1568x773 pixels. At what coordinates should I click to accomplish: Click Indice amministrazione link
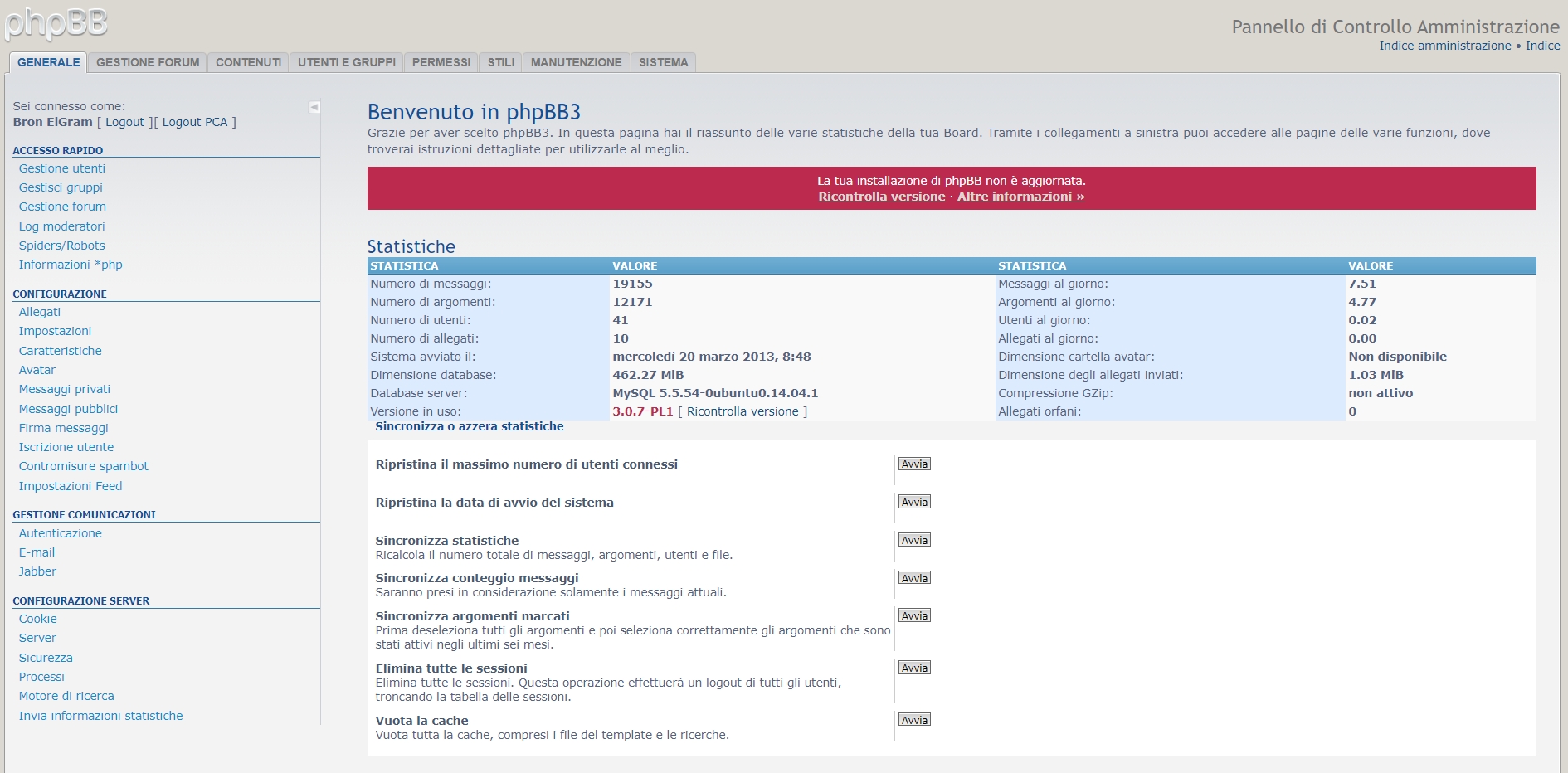[1445, 46]
